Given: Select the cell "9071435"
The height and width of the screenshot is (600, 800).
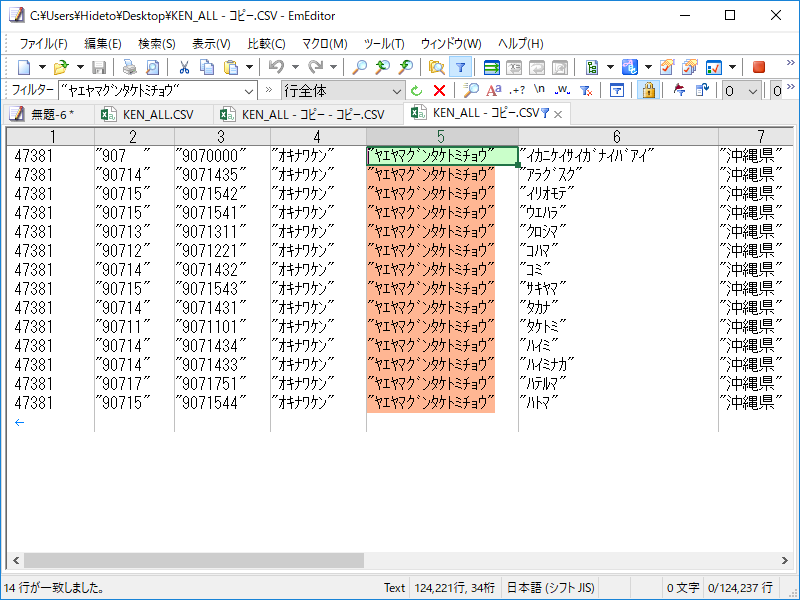Looking at the screenshot, I should click(x=210, y=174).
